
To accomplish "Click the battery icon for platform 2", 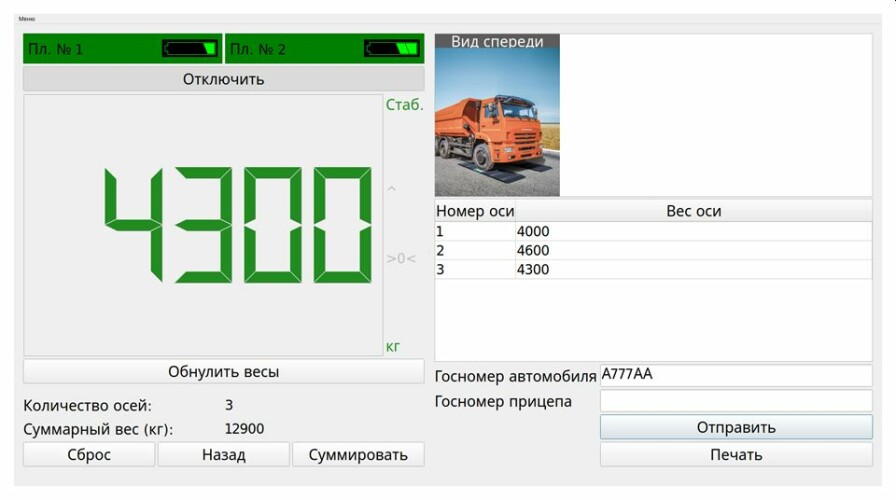I will coord(392,48).
